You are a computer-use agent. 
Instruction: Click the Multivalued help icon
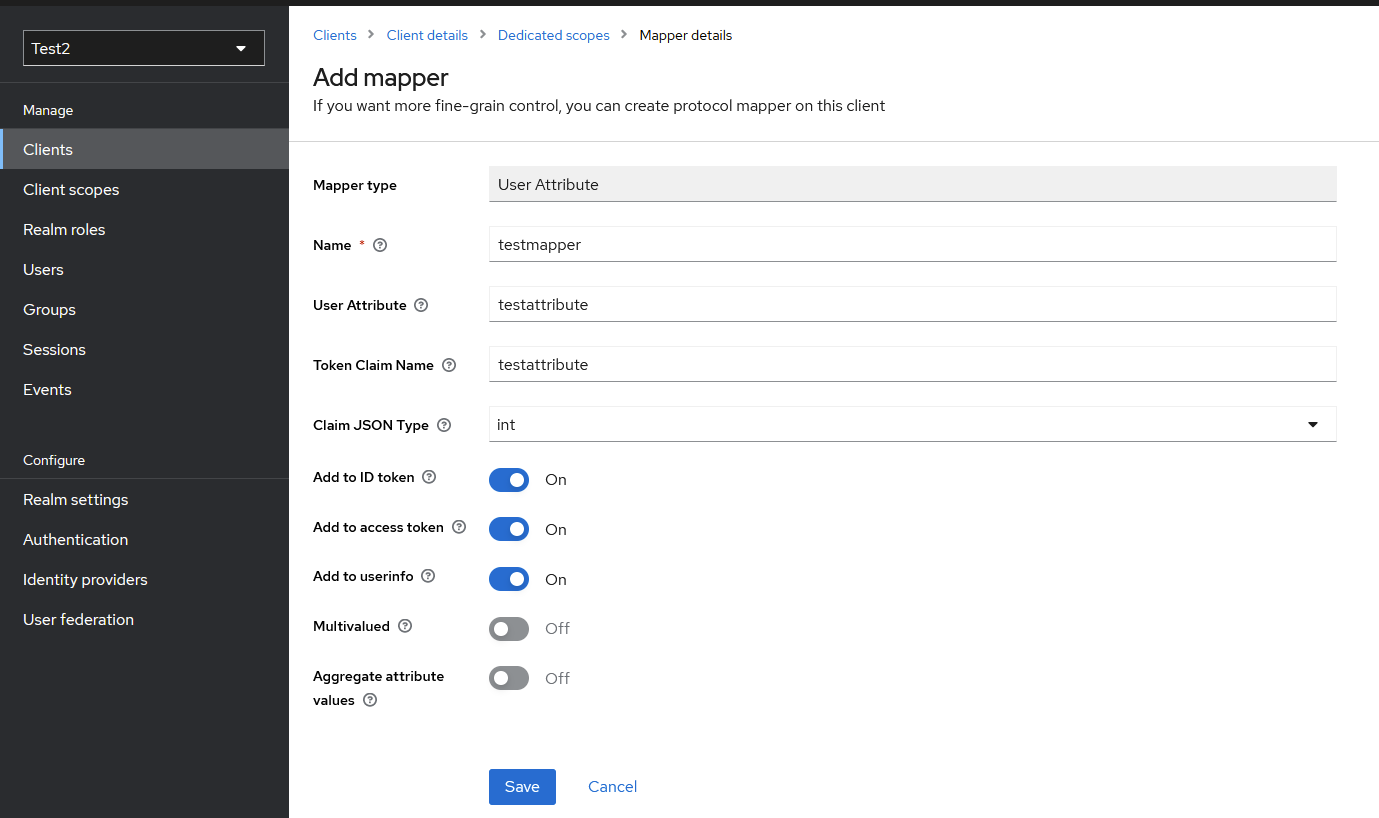(x=404, y=625)
